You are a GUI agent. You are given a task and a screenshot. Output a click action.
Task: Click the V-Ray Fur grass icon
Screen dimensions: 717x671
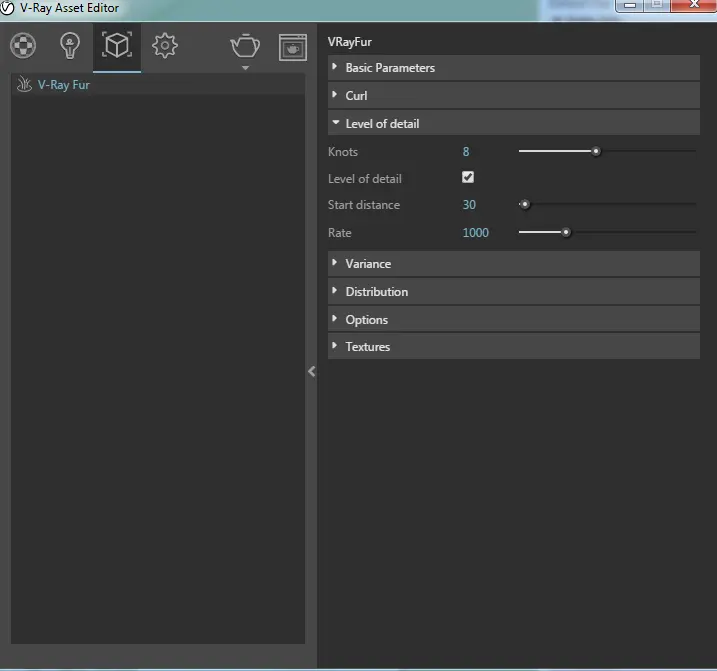click(25, 85)
